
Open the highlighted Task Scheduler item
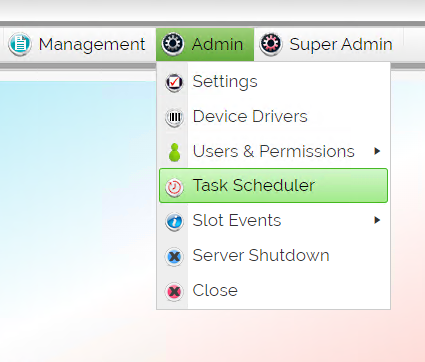[x=273, y=185]
